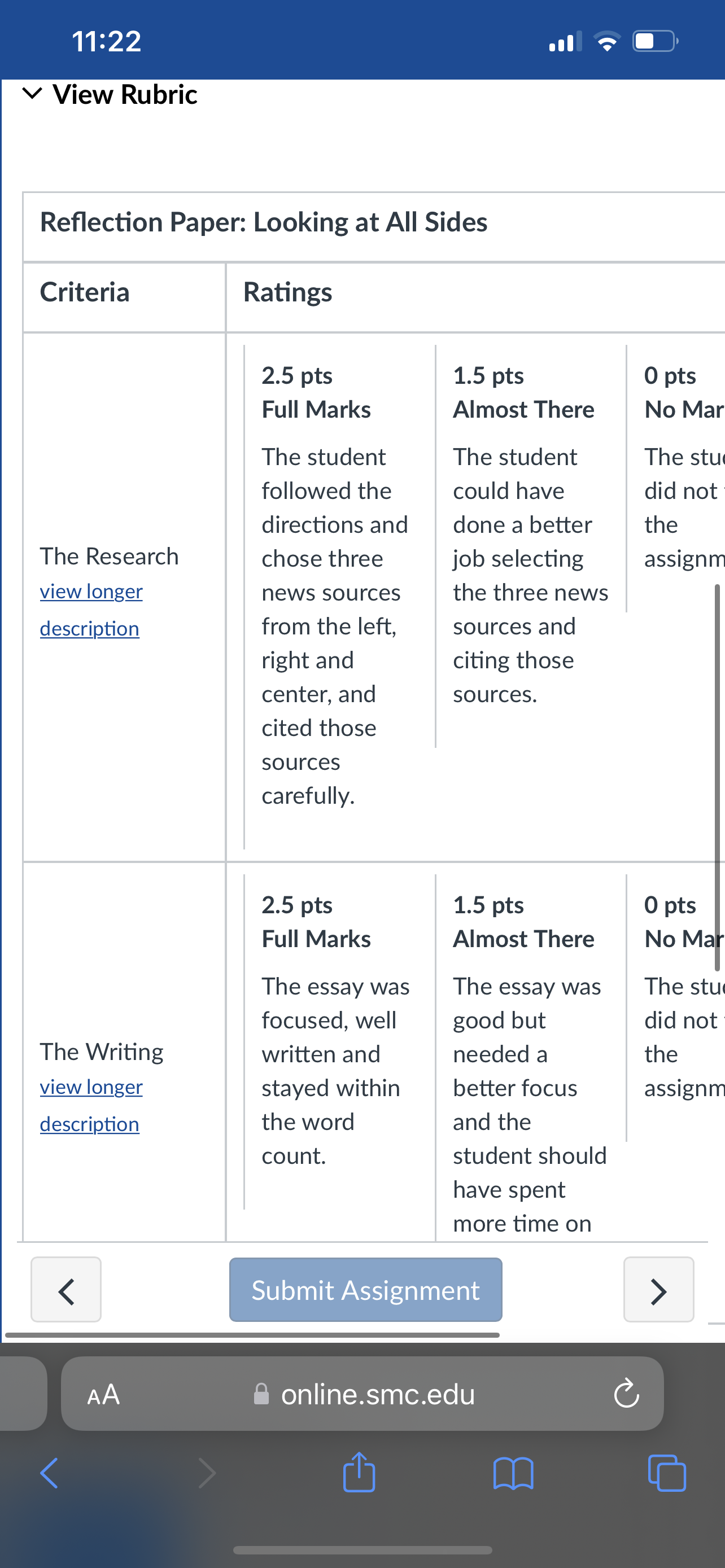
Task: Go to next item using right chevron button
Action: pyautogui.click(x=658, y=1289)
